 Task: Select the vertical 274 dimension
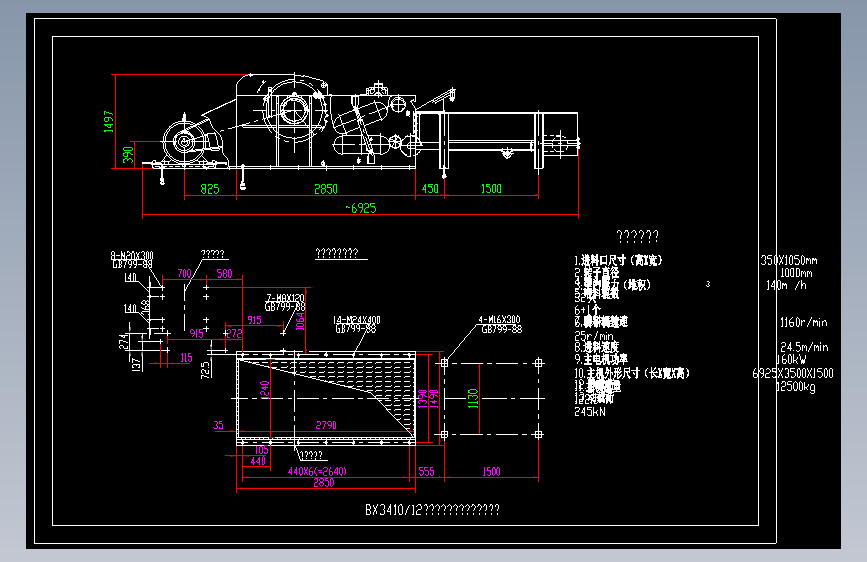[123, 341]
